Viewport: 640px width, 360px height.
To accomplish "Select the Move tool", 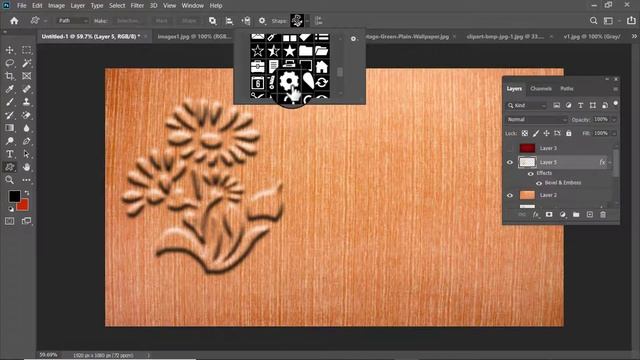I will pyautogui.click(x=9, y=50).
